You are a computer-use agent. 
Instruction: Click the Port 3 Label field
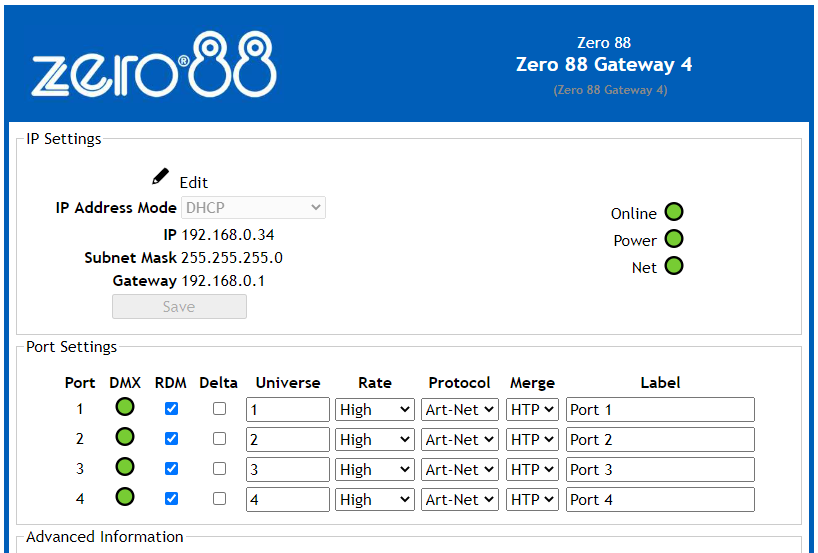click(660, 470)
